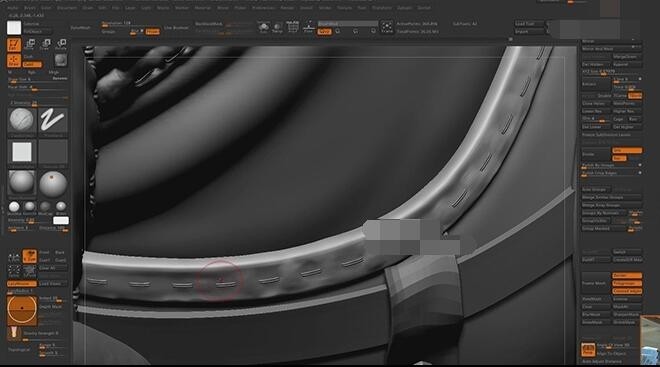Toggle the Dynamic draw size option

point(60,78)
